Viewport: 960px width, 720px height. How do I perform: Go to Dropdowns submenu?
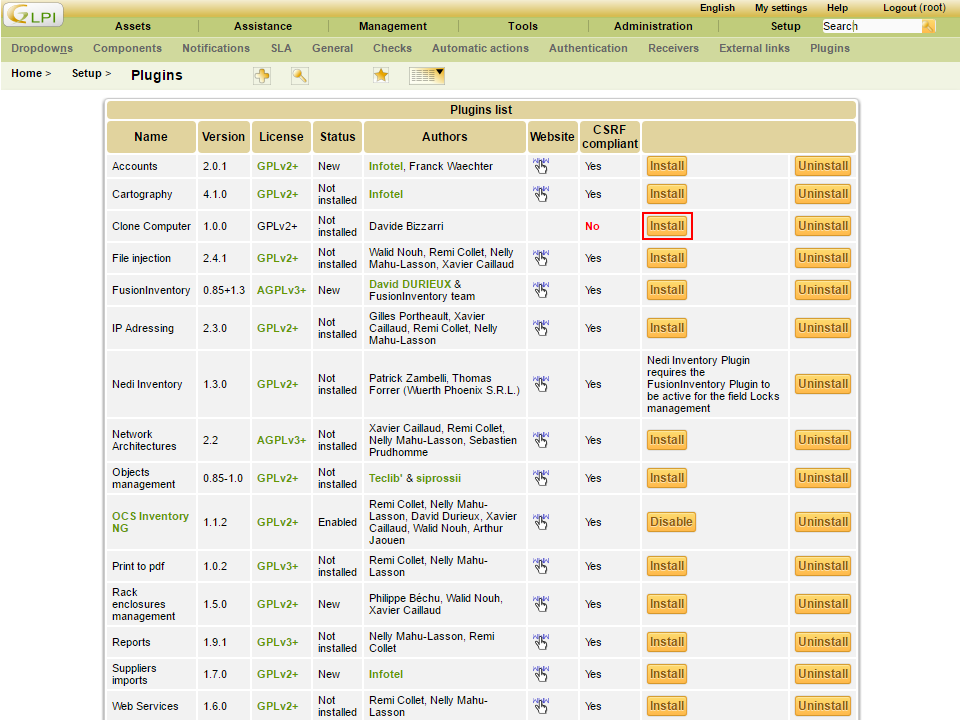(x=42, y=48)
